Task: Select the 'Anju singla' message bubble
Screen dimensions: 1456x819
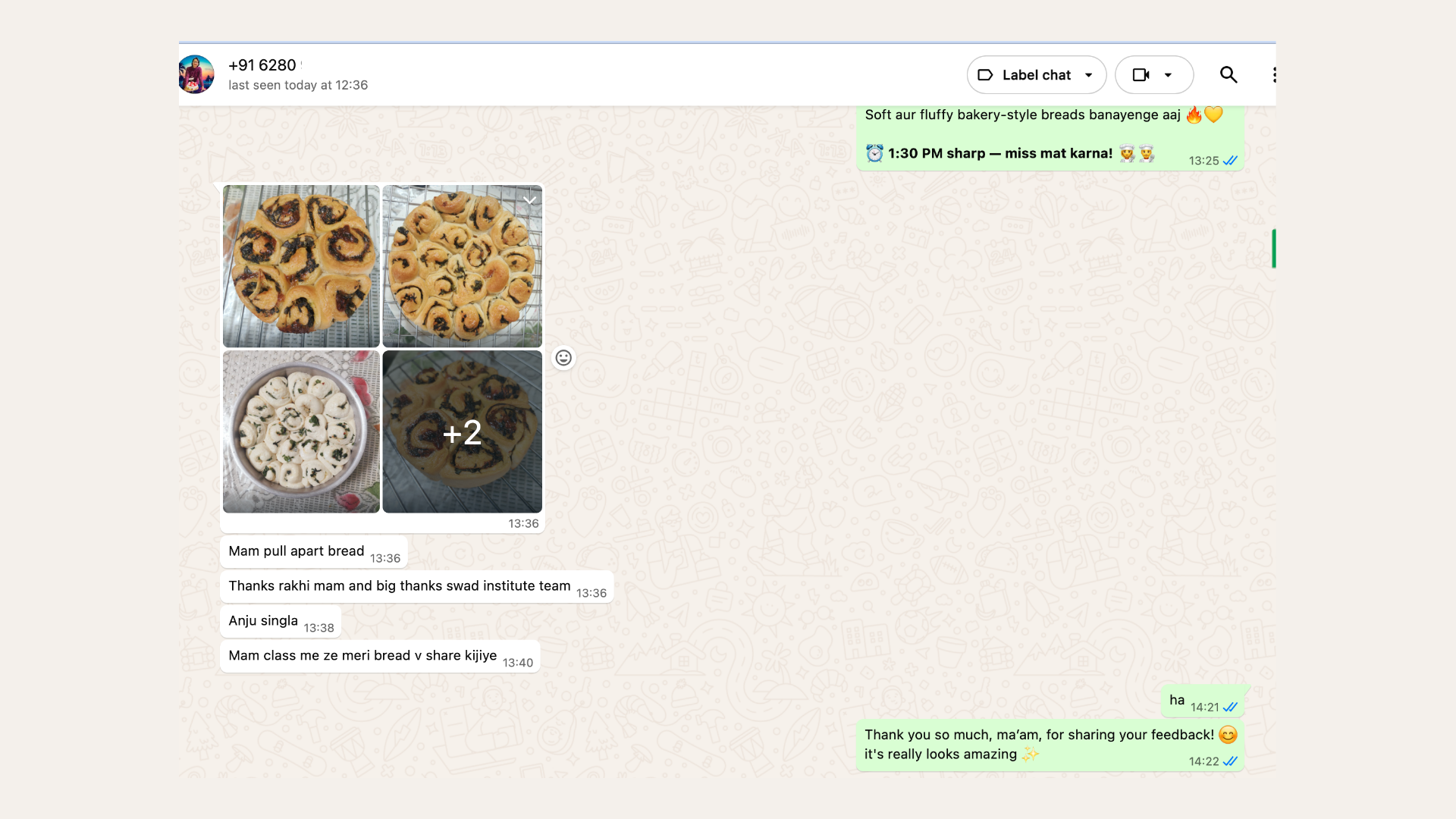Action: click(x=263, y=621)
